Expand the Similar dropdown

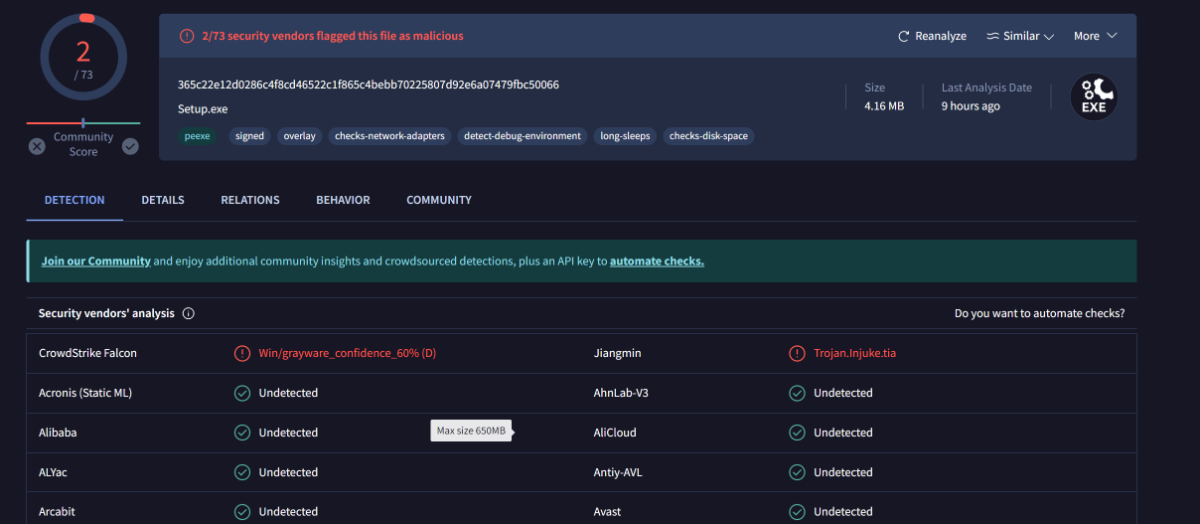pyautogui.click(x=1020, y=36)
